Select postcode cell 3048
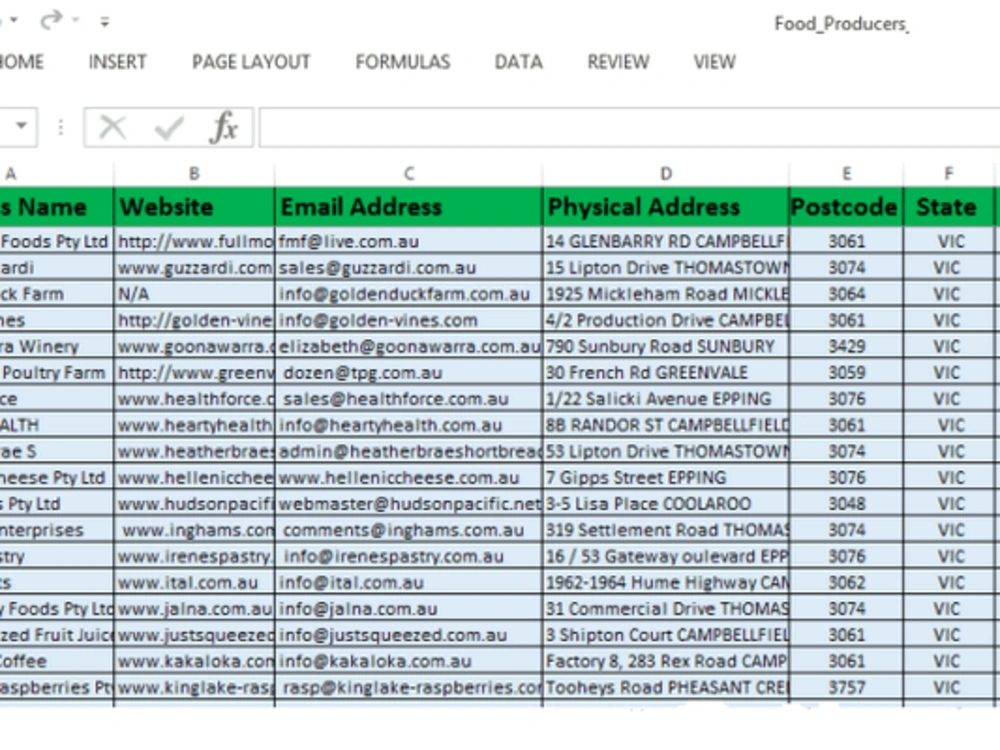Viewport: 1000px width, 750px height. click(x=846, y=504)
